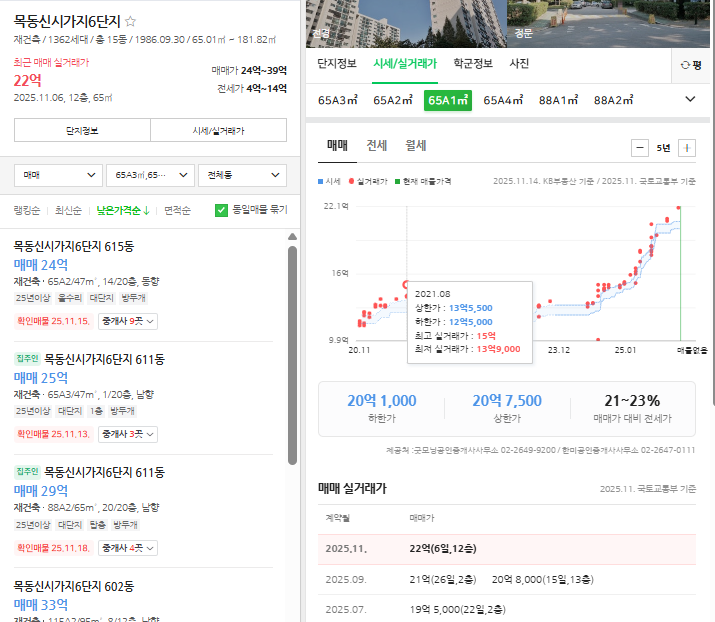Expand 중개사 9곳 for 615동 listing
The width and height of the screenshot is (715, 622).
128,321
